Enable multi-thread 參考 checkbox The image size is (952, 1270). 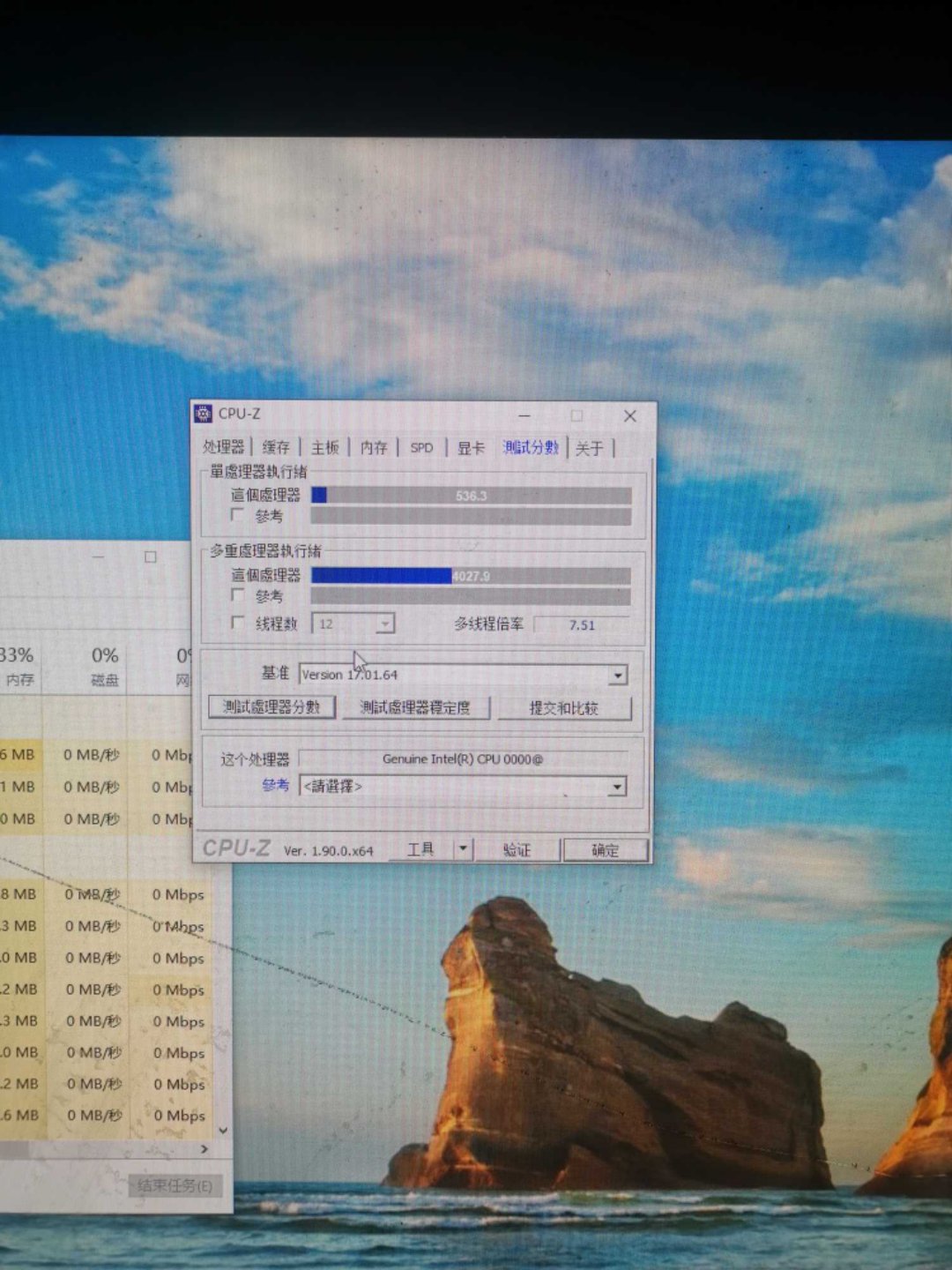[x=236, y=594]
